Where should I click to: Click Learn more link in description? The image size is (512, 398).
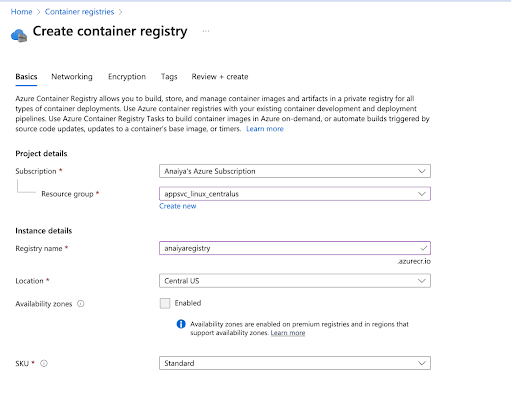coord(265,129)
